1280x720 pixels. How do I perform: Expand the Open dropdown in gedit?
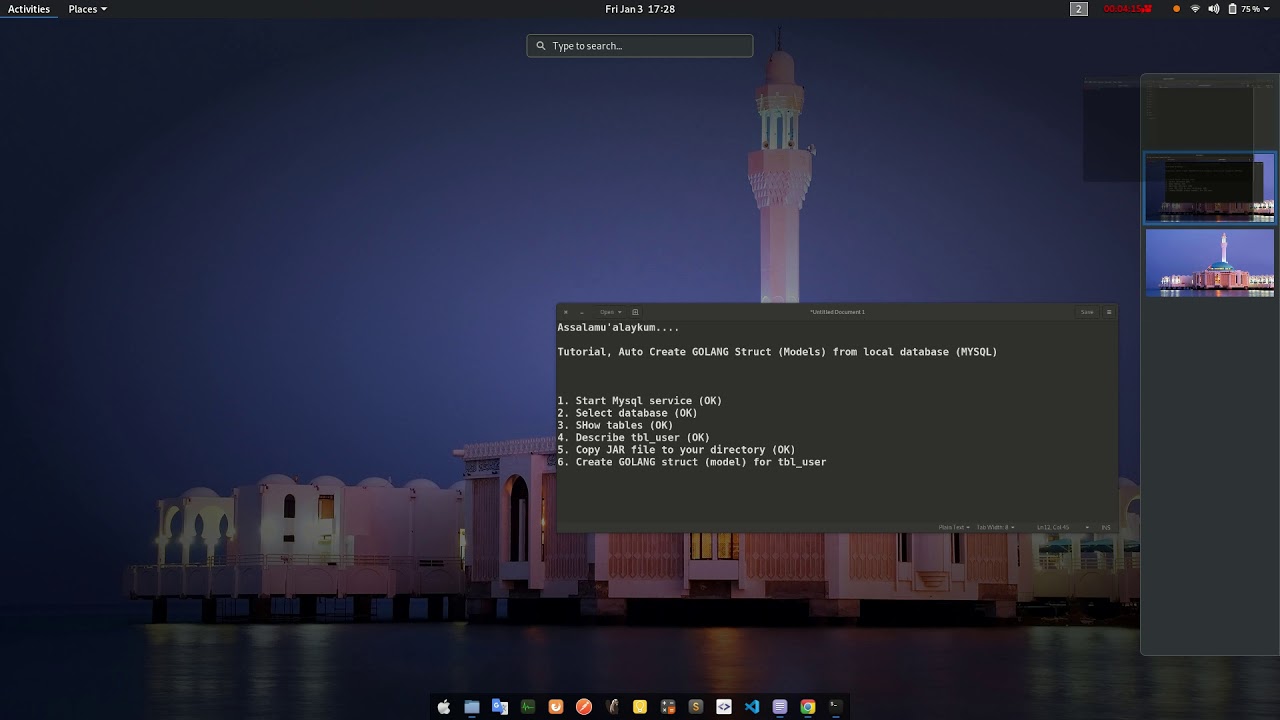pyautogui.click(x=610, y=312)
